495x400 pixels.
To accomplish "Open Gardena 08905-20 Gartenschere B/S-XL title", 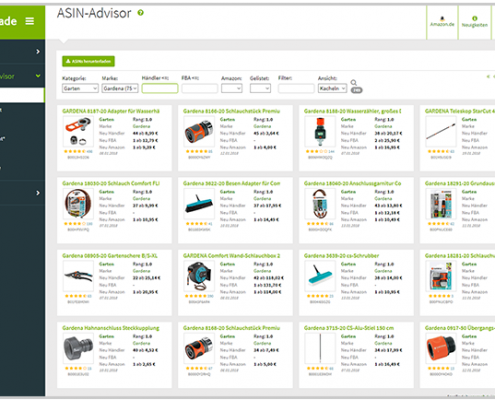I will [110, 256].
